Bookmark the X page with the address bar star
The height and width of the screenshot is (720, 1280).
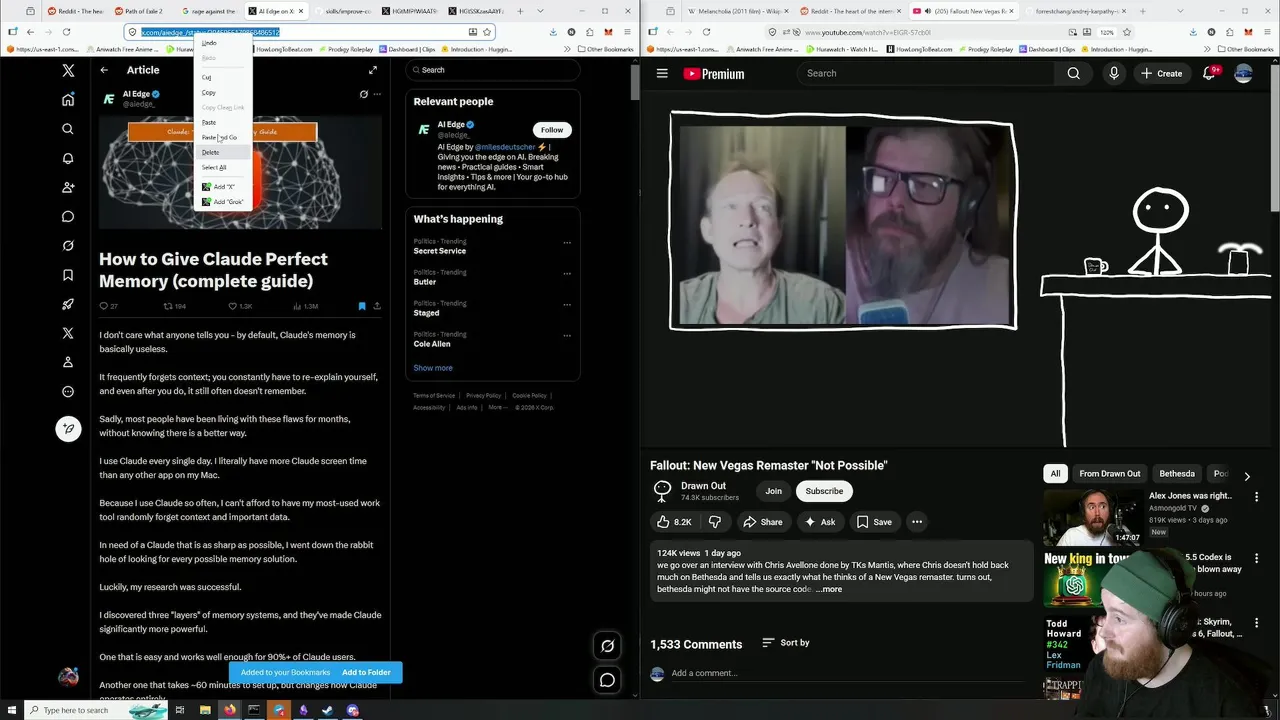click(x=487, y=32)
